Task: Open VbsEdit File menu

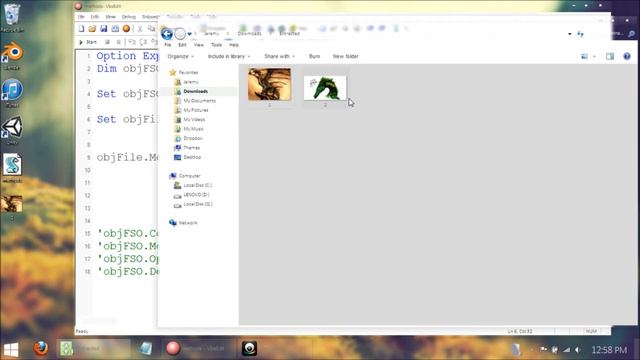Action: point(81,17)
